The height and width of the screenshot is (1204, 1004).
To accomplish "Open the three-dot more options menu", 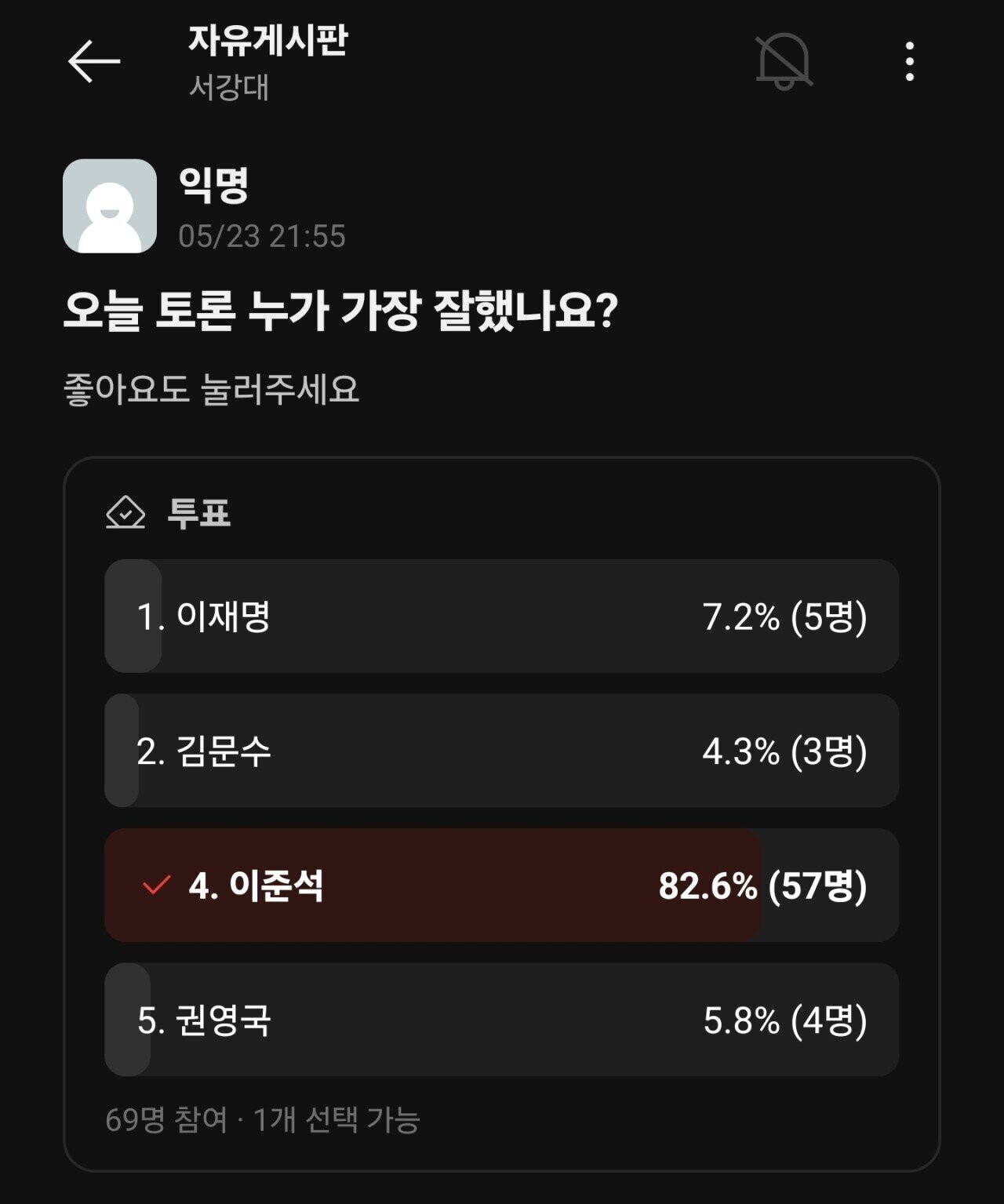I will tap(909, 61).
